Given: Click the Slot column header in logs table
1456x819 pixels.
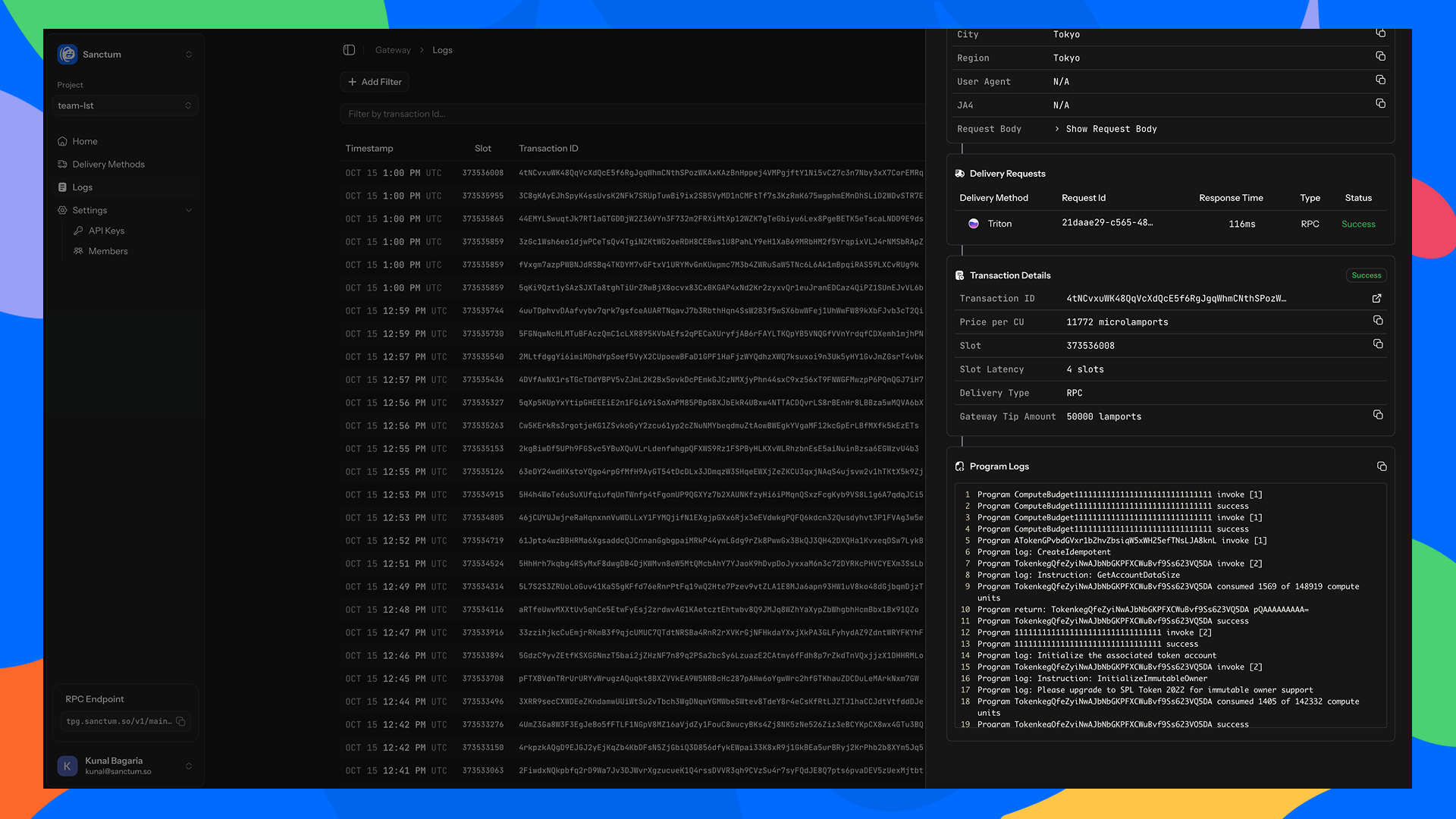Looking at the screenshot, I should point(483,149).
